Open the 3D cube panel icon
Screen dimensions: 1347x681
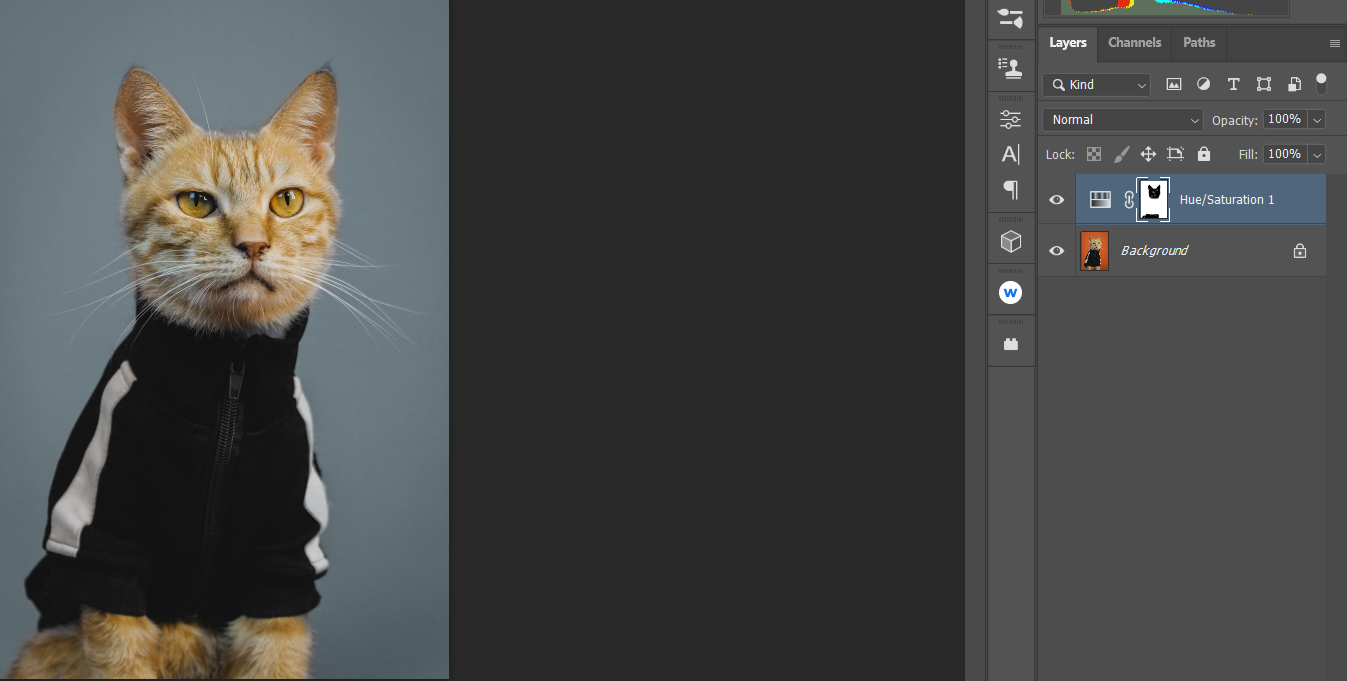coord(1011,241)
